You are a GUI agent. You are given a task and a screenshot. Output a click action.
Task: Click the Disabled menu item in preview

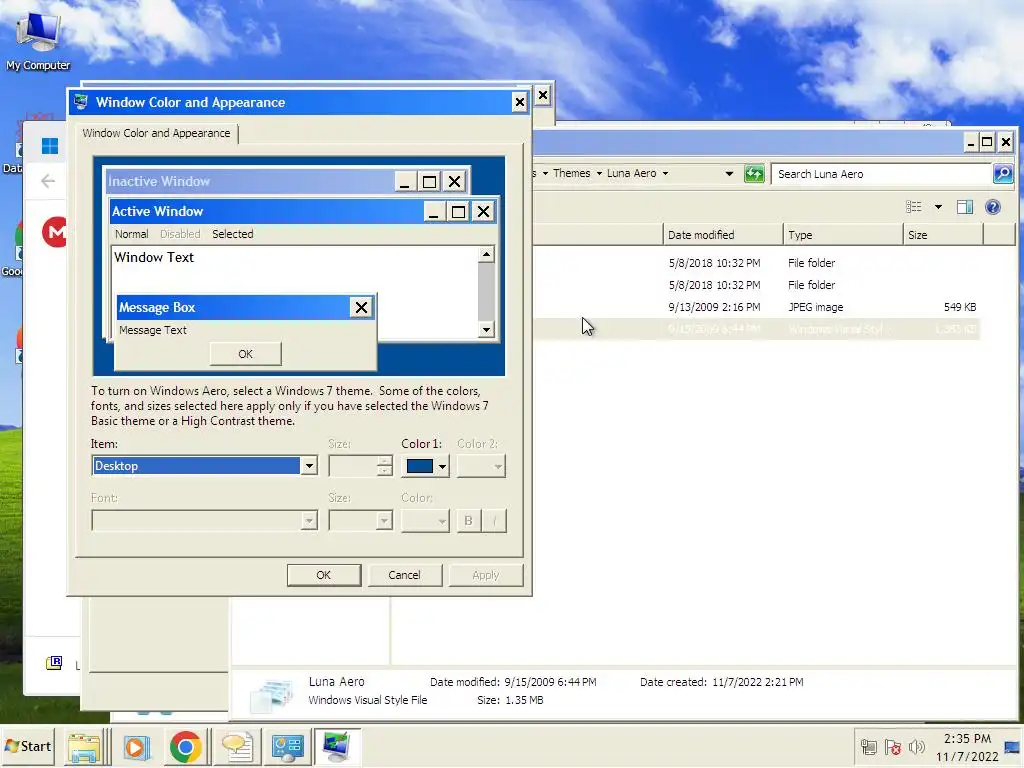(180, 234)
